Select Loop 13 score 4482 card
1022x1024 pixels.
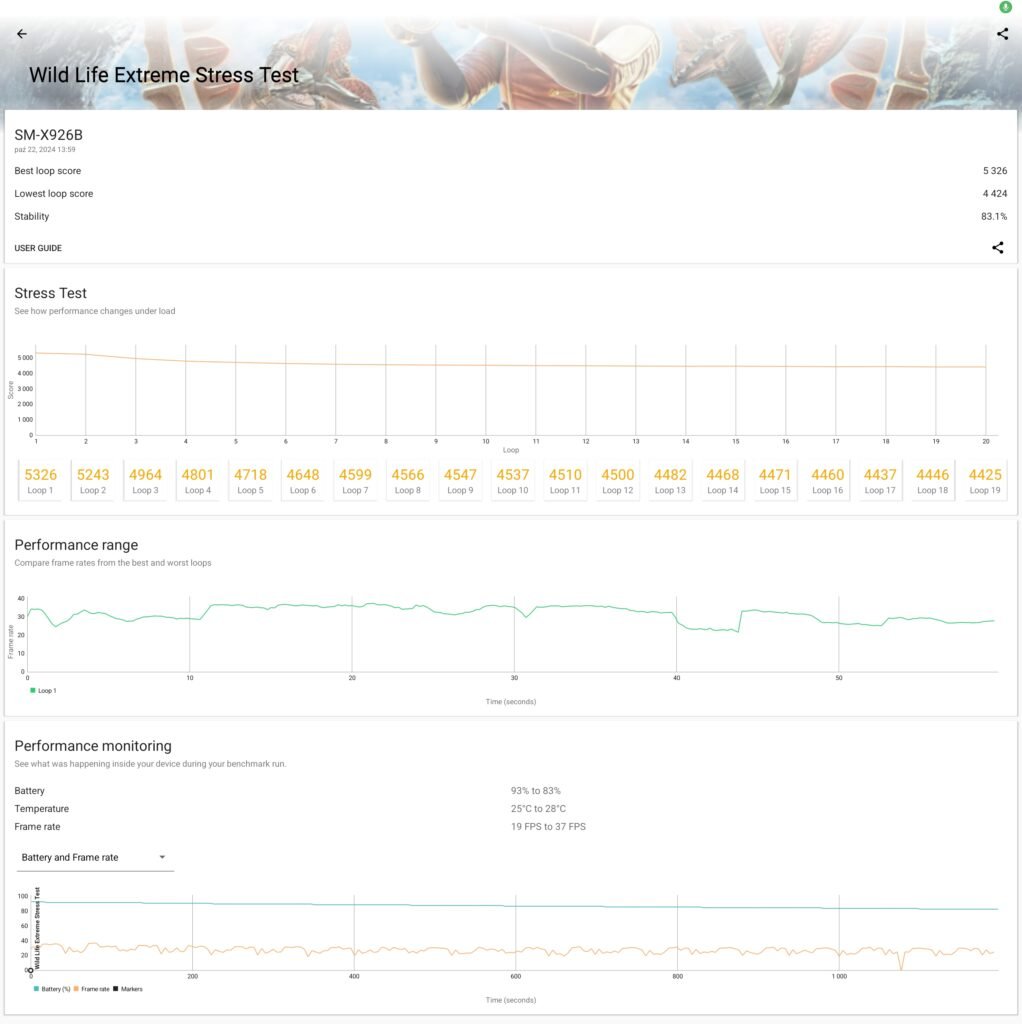click(x=670, y=481)
